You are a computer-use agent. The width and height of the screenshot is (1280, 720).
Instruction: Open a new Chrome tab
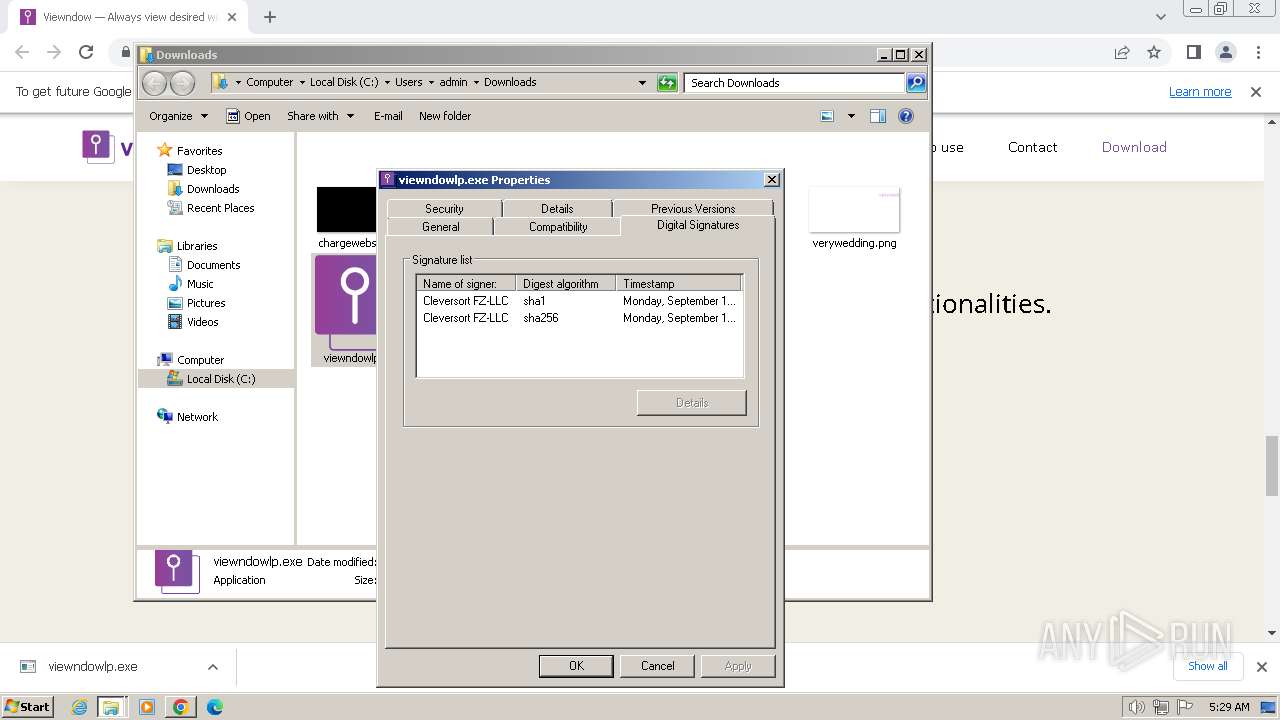click(x=270, y=17)
